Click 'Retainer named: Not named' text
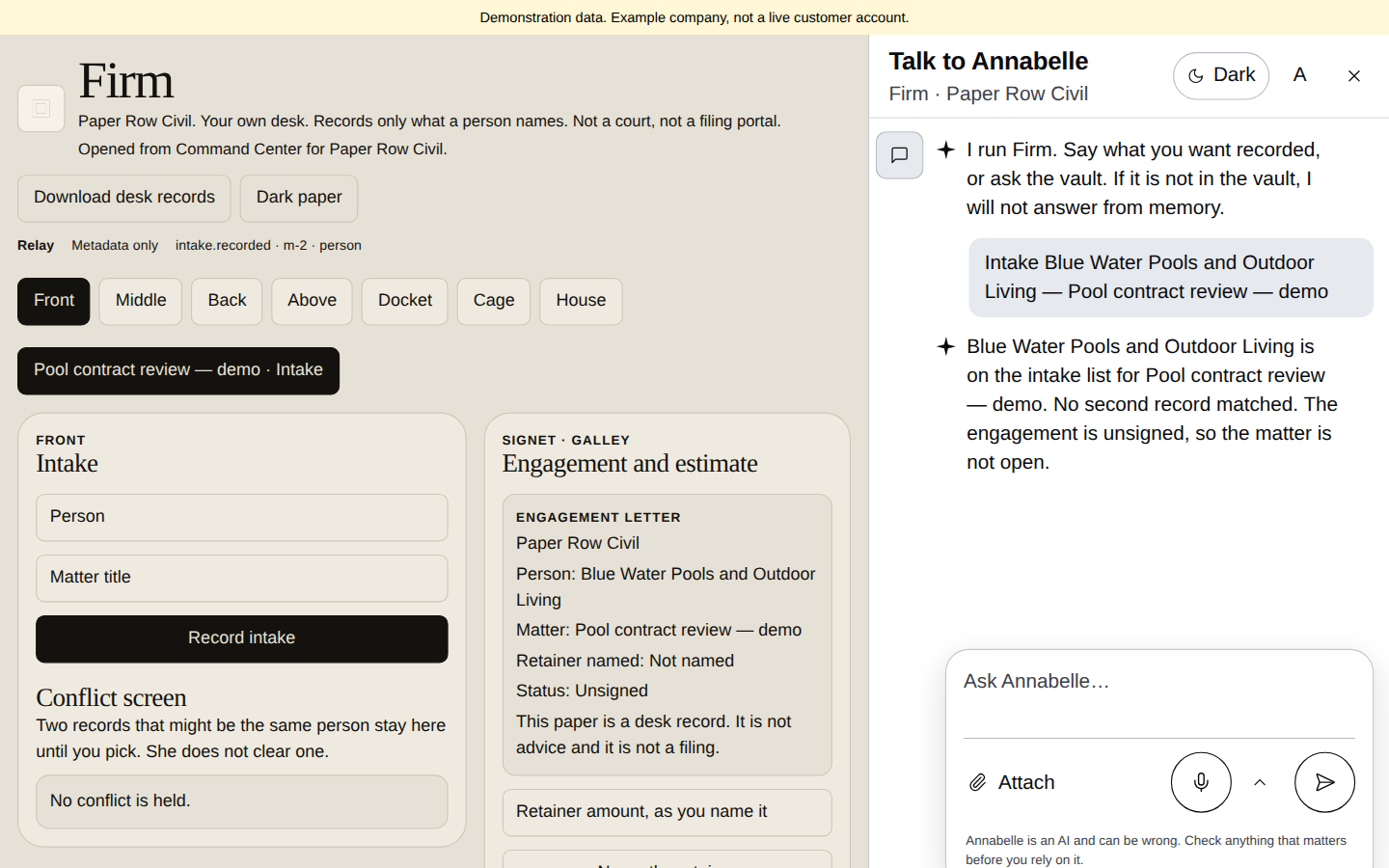 625,661
